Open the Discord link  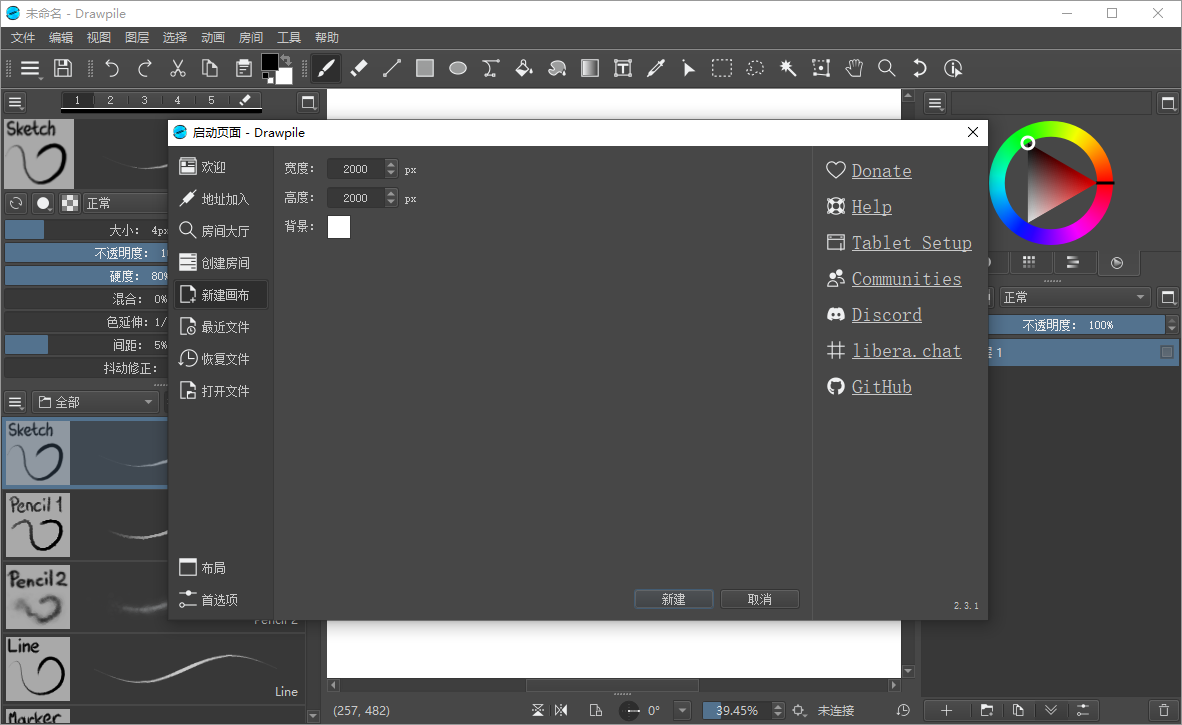point(886,315)
